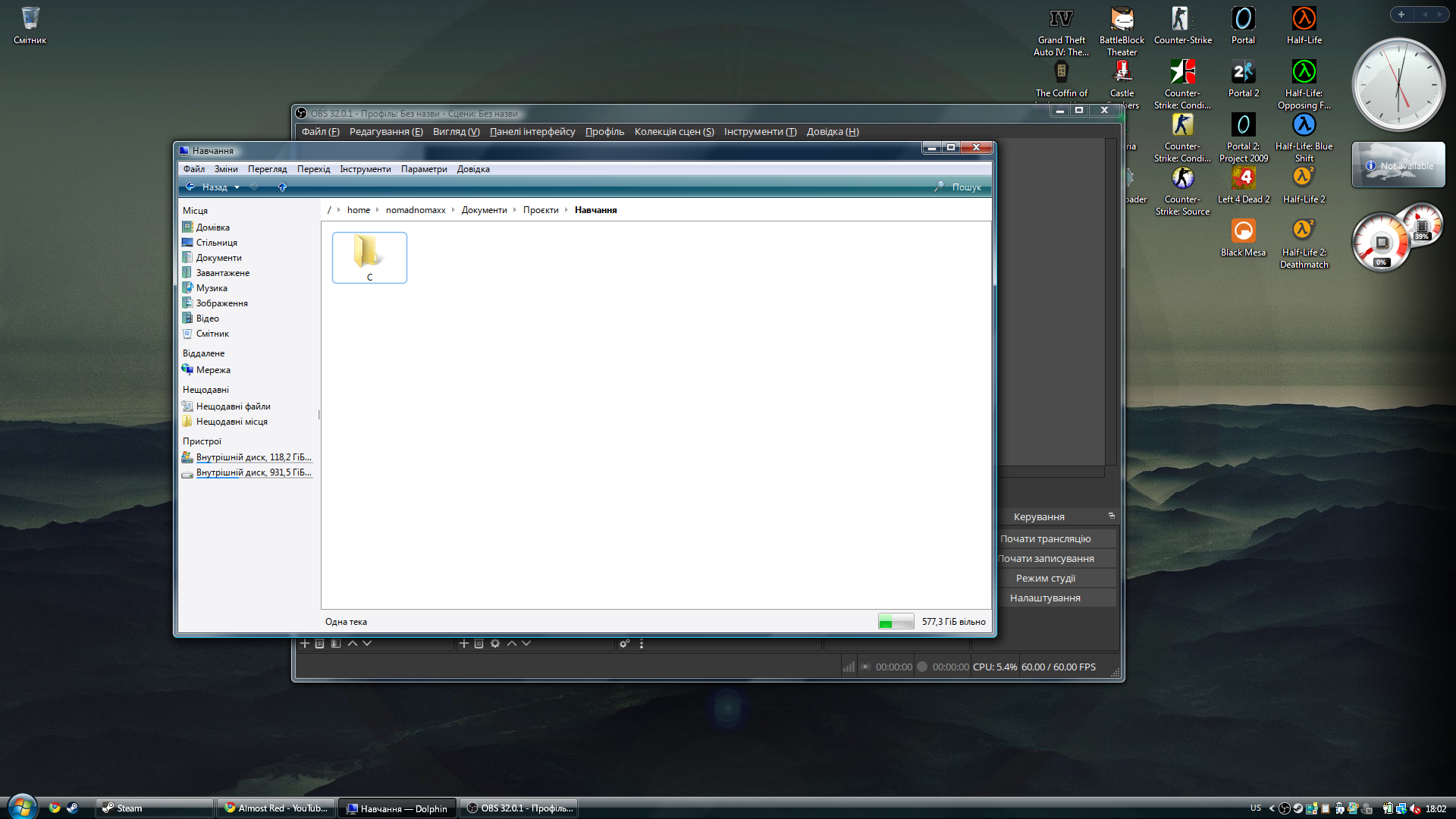Add a new OBS scene with plus icon

pos(305,644)
